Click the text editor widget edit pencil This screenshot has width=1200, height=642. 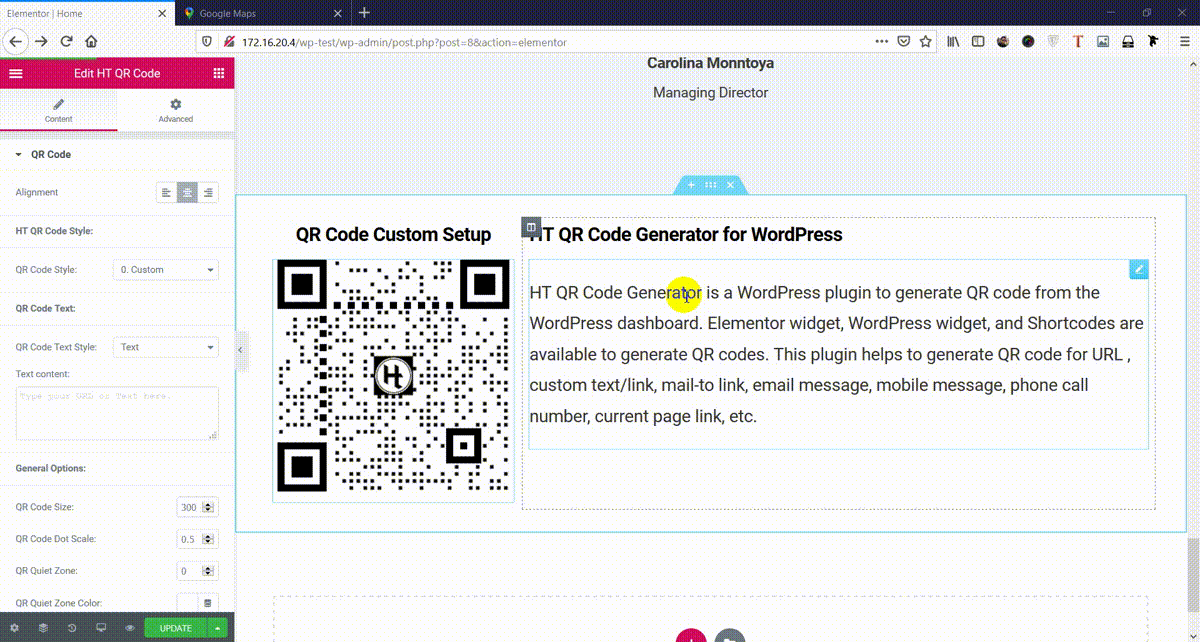1139,269
